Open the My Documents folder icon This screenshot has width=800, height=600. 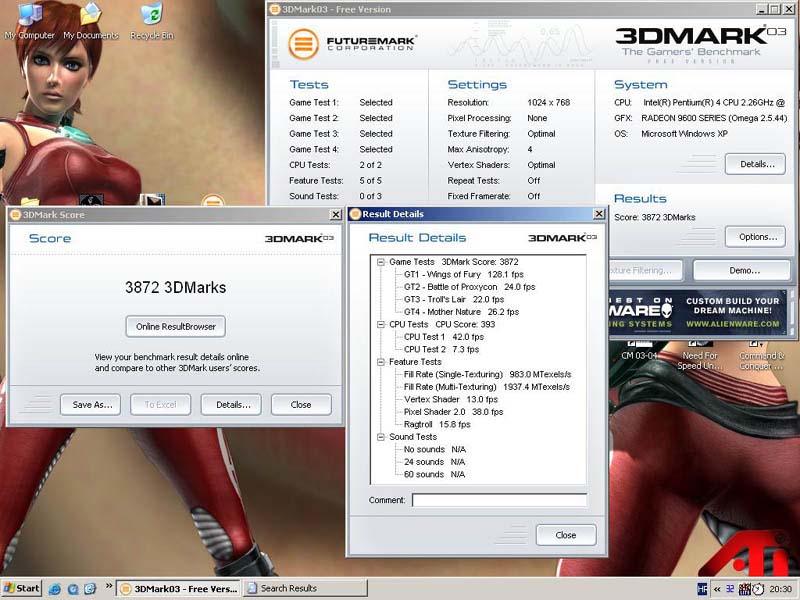[91, 17]
